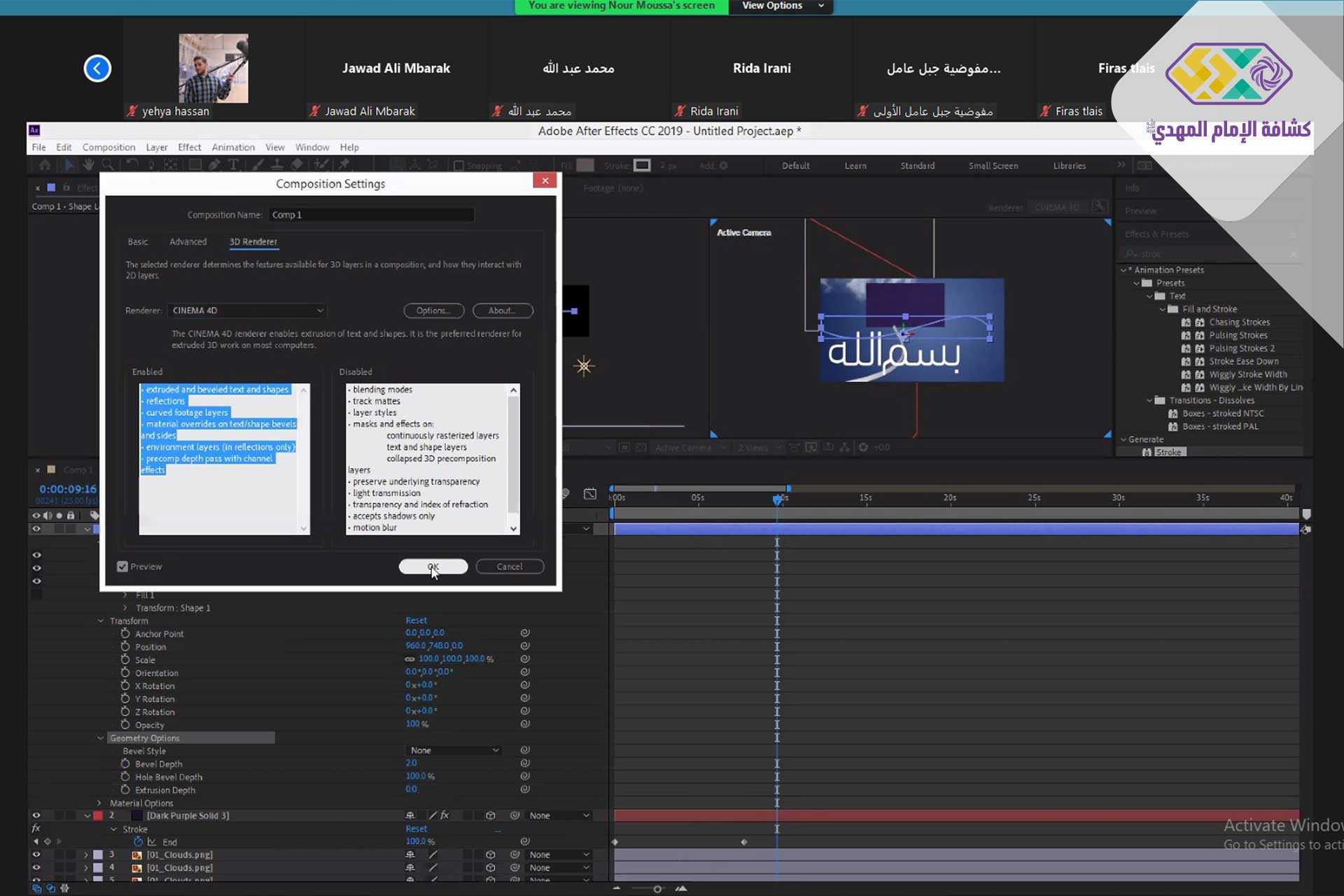Select the Type text tool
Screen dimensions: 1344x896
[234, 165]
